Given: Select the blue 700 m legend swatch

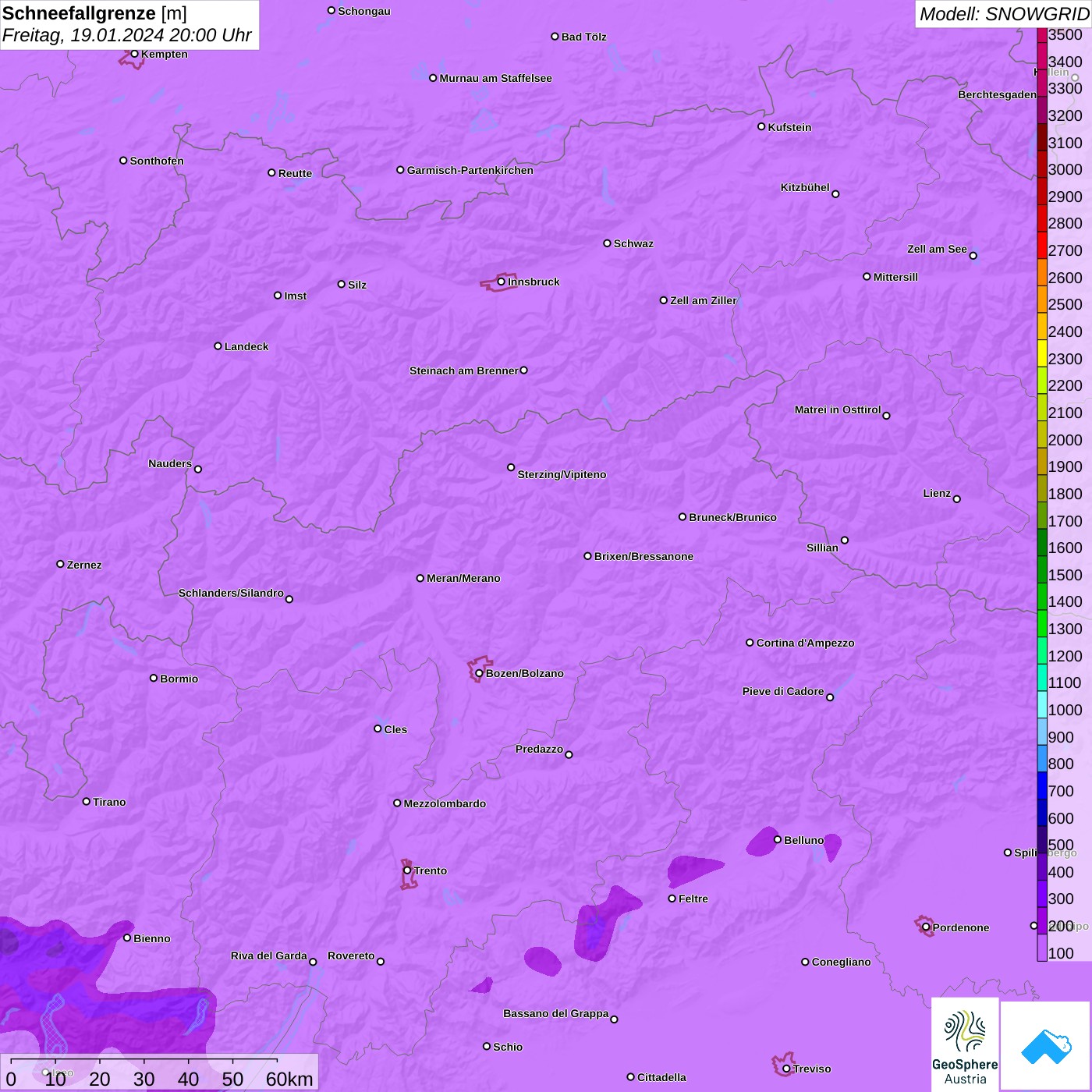Looking at the screenshot, I should (x=1042, y=785).
